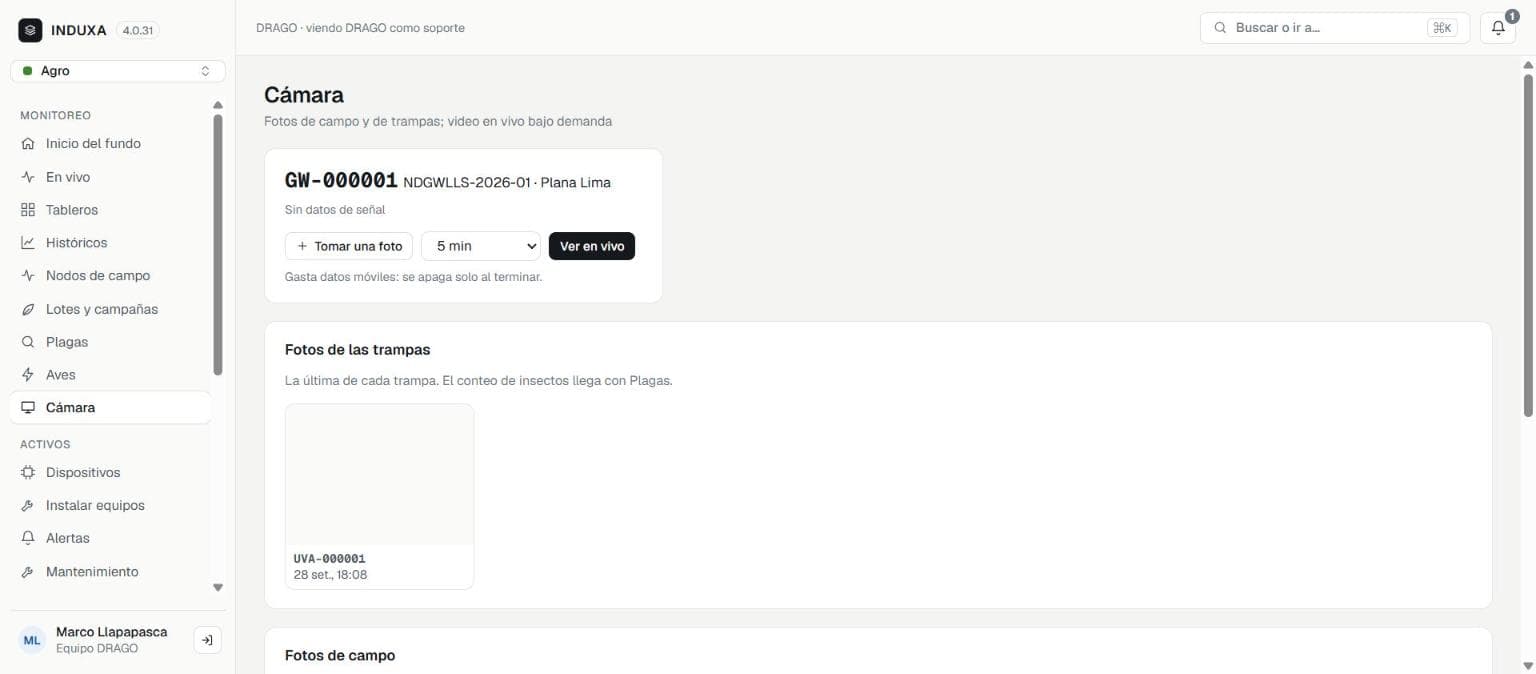This screenshot has height=674, width=1536.
Task: Open the UVA-000001 trap photo thumbnail
Action: (380, 475)
